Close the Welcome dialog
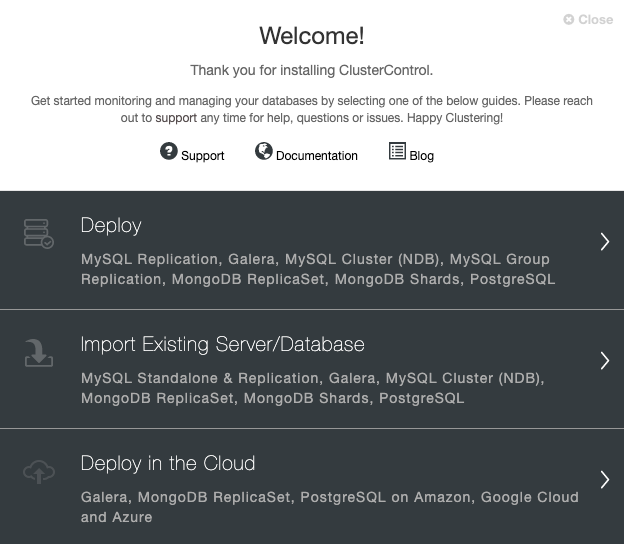624x544 pixels. 588,19
